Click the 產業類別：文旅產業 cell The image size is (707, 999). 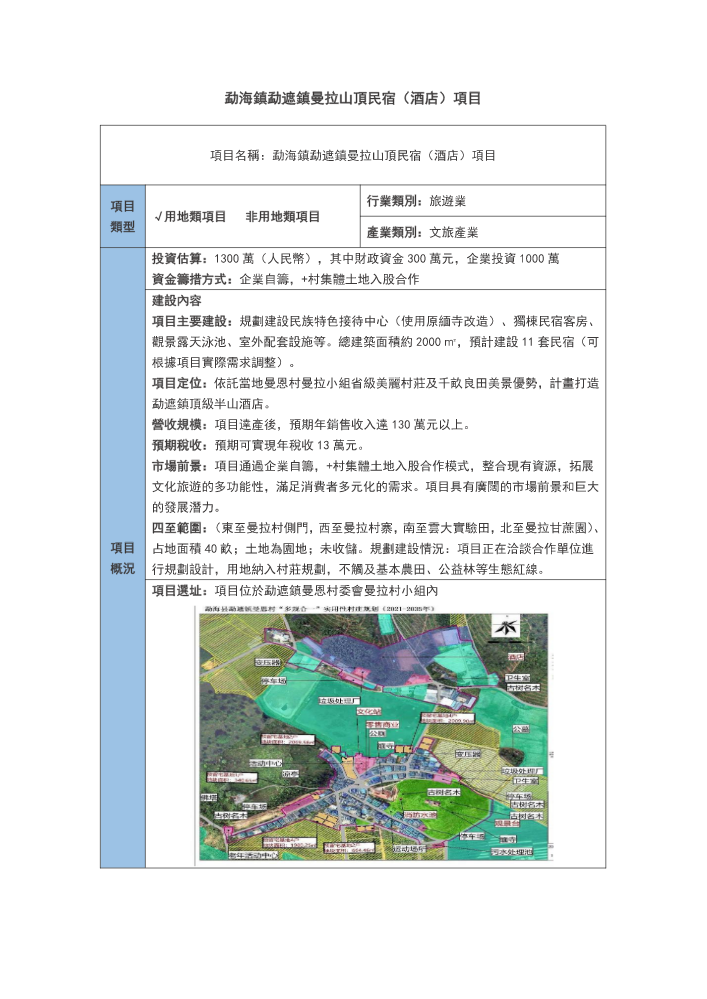pyautogui.click(x=483, y=232)
